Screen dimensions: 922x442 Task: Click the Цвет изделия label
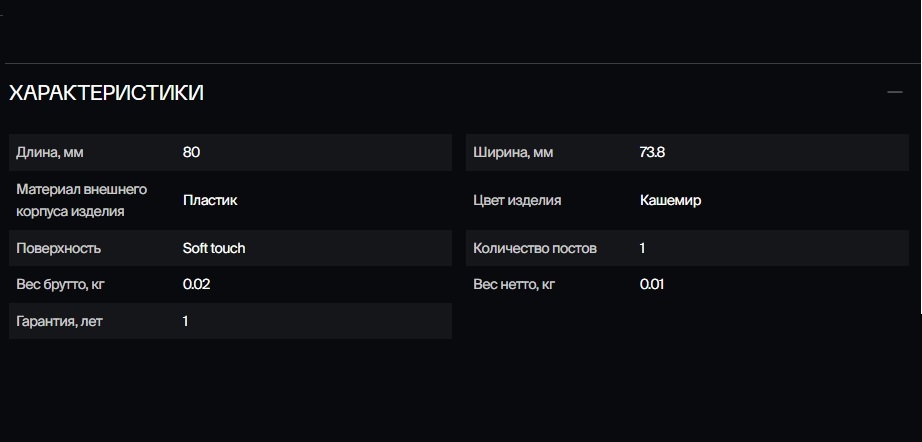517,200
